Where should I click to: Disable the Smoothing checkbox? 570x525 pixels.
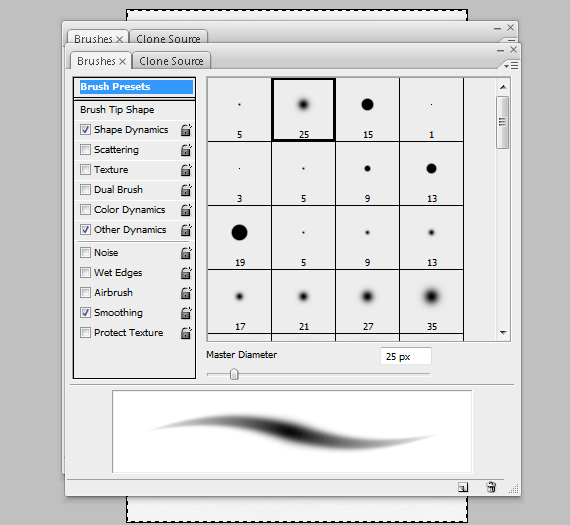pos(85,312)
